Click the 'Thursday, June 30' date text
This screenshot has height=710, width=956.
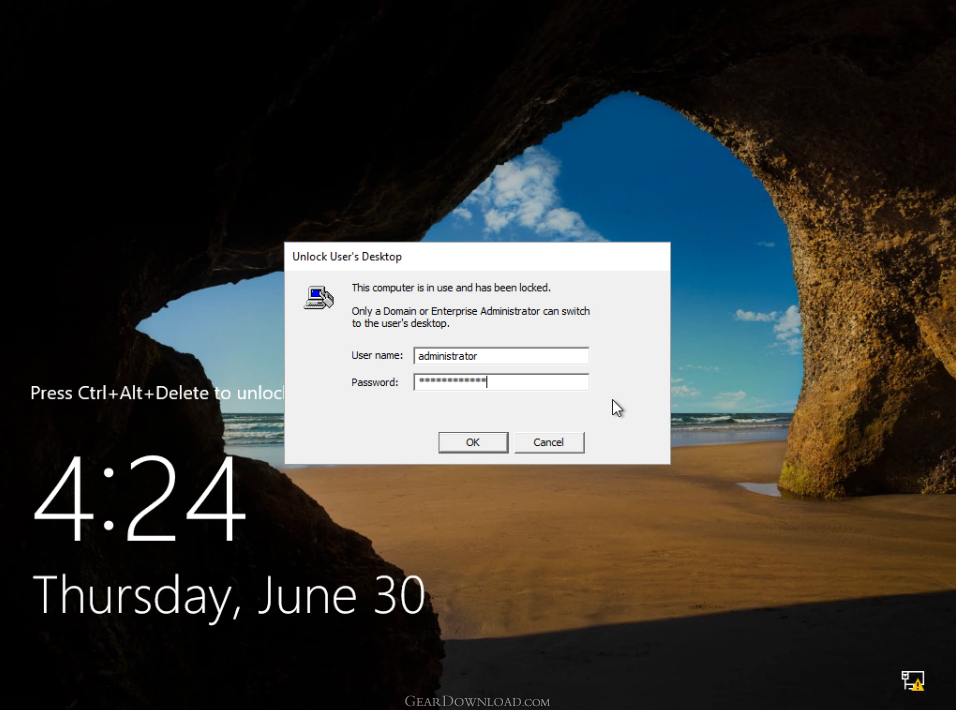tap(229, 596)
